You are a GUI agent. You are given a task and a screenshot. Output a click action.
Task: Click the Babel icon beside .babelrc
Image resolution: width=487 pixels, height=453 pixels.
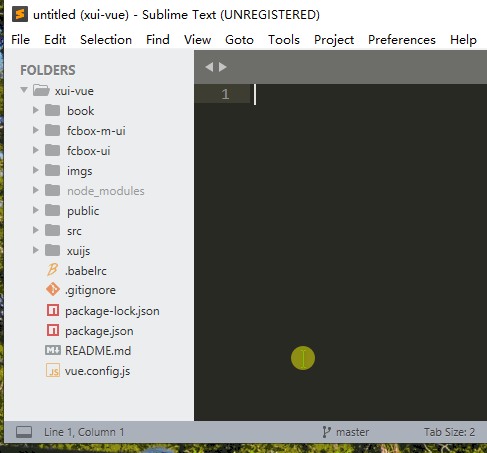[52, 270]
